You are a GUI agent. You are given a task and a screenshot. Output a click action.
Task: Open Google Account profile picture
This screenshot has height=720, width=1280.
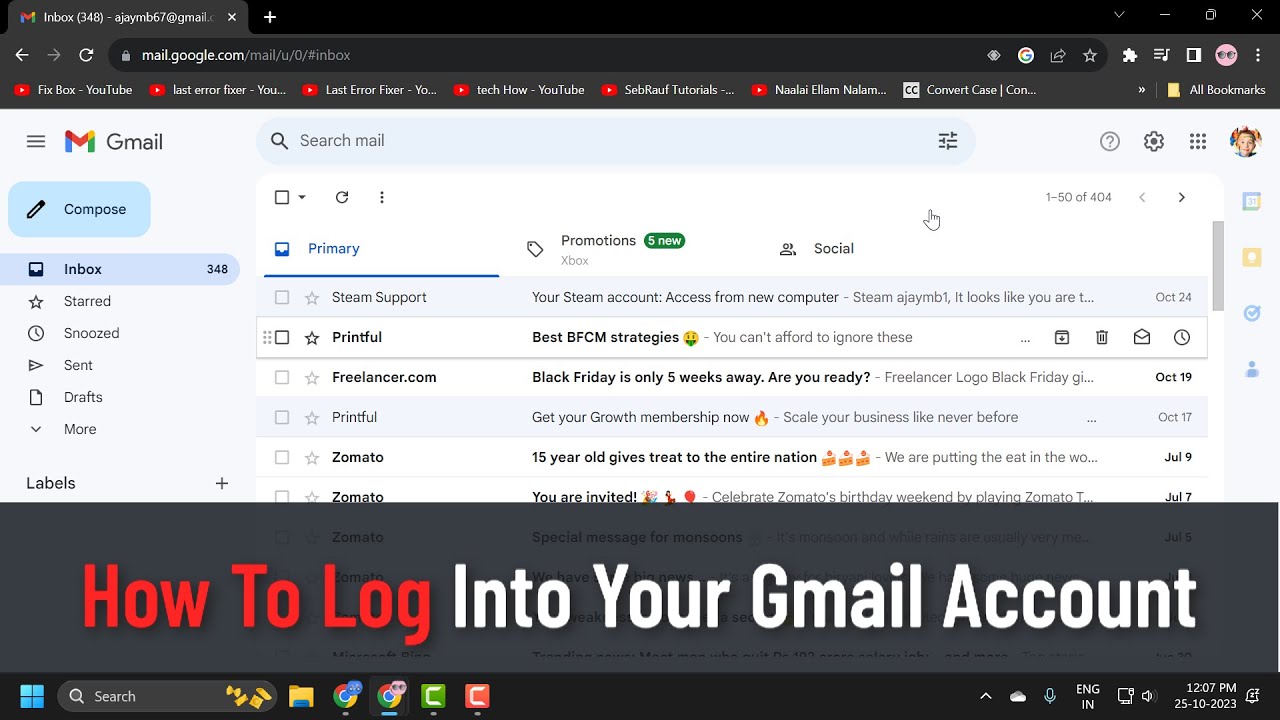tap(1245, 142)
